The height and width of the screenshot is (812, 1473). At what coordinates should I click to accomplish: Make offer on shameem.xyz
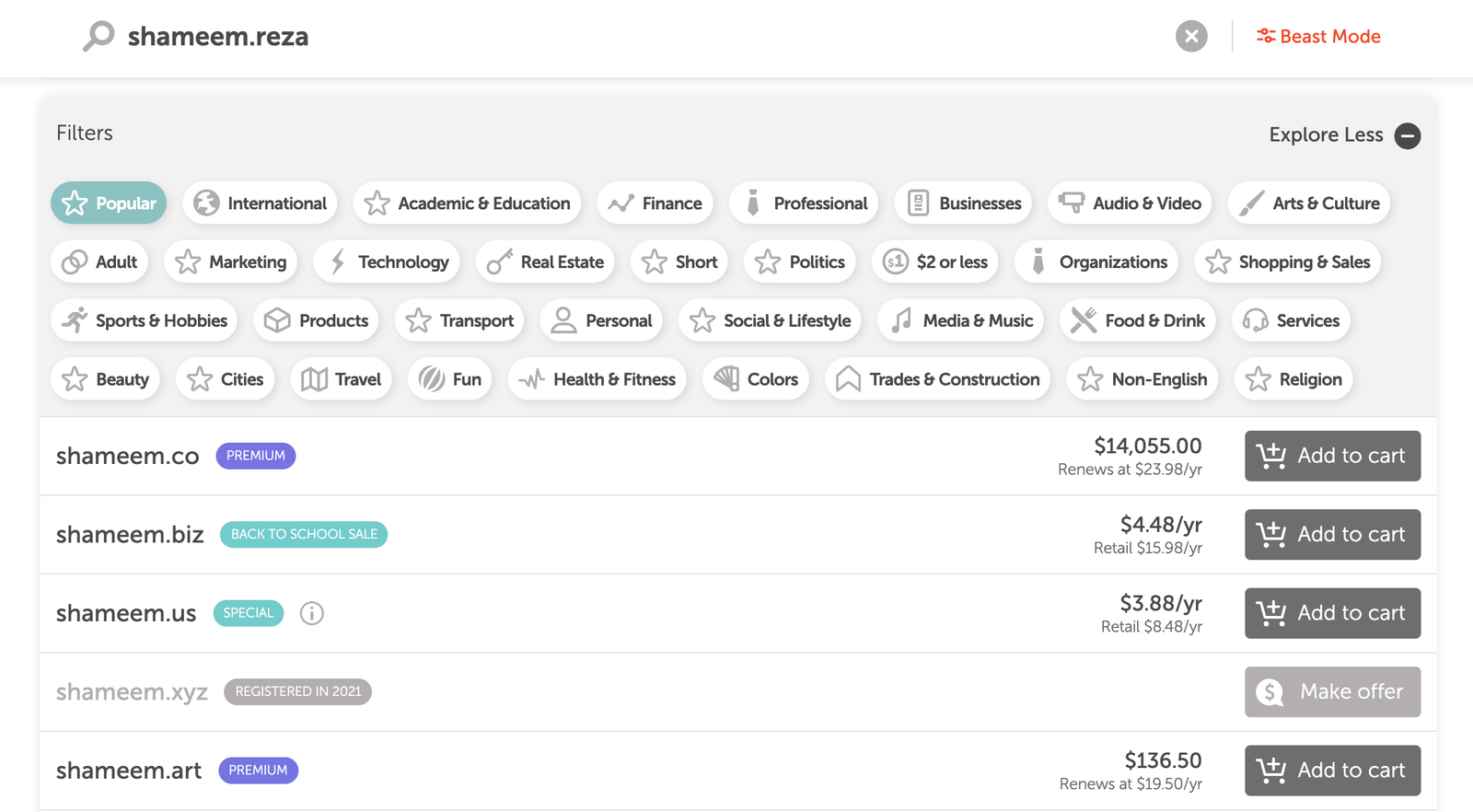[x=1332, y=691]
